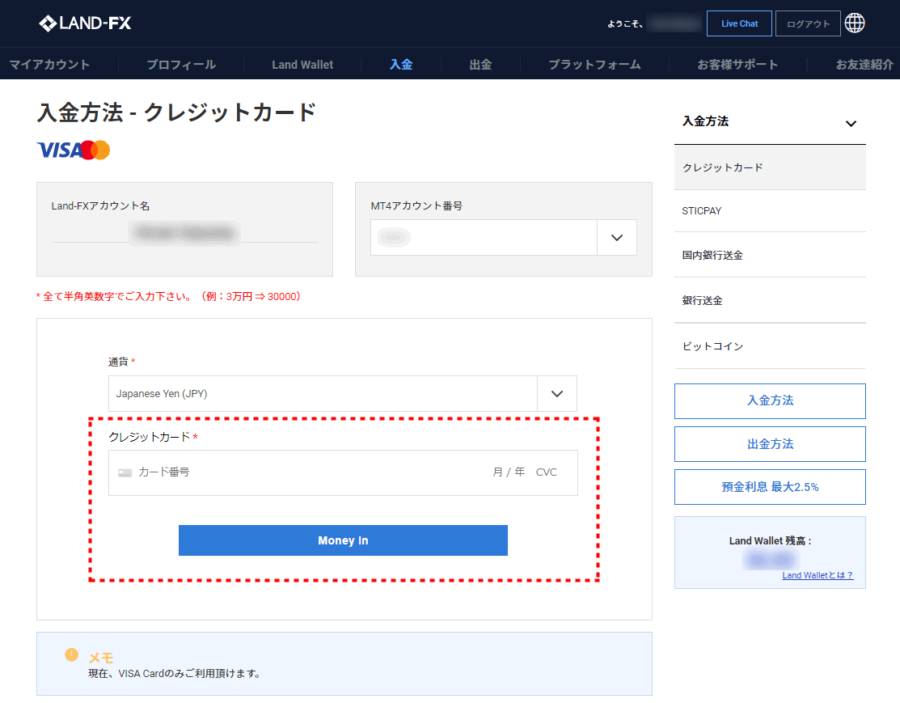Click the 月 / 年 expiry field
Viewport: 900px width, 703px height.
point(509,472)
